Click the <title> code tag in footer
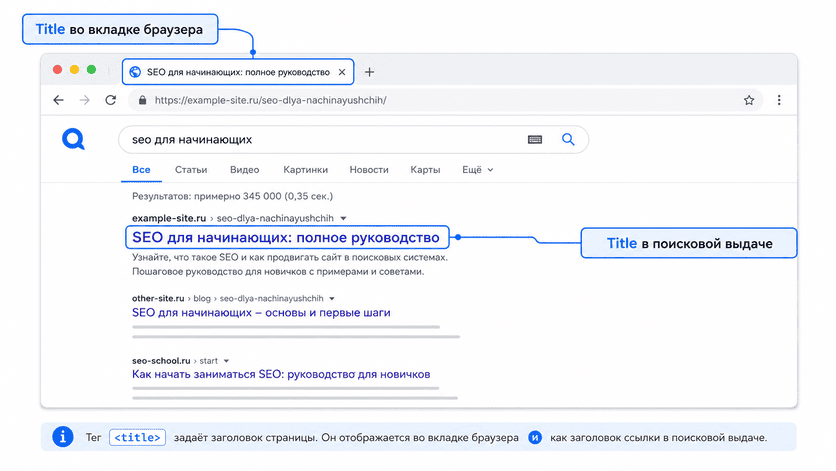 pyautogui.click(x=138, y=437)
